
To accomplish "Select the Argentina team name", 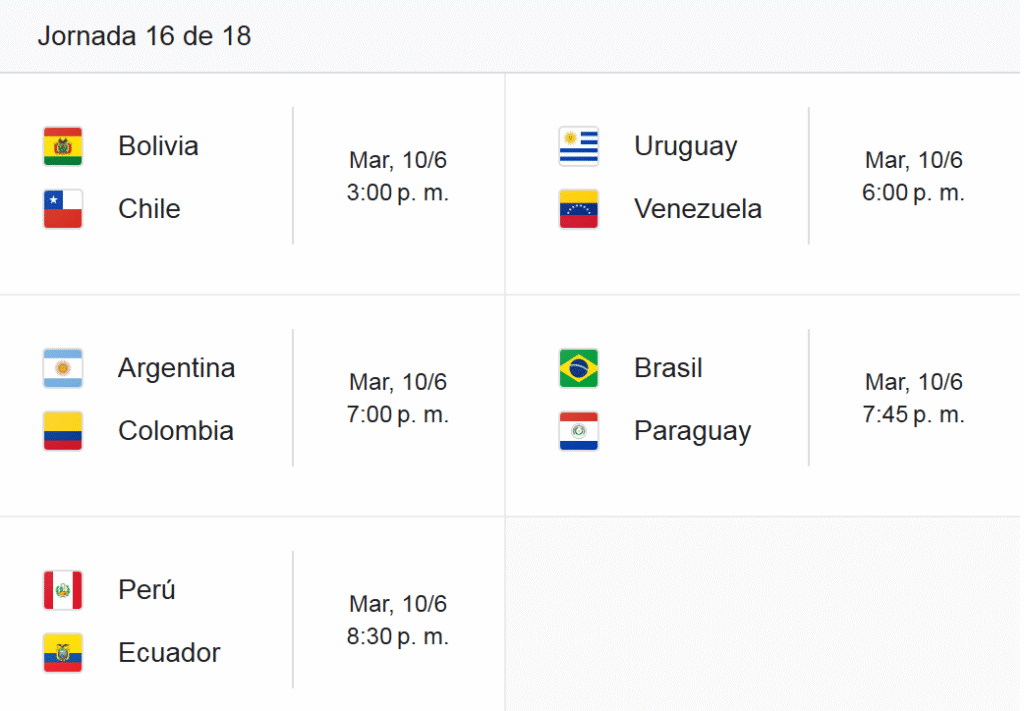I will point(176,368).
